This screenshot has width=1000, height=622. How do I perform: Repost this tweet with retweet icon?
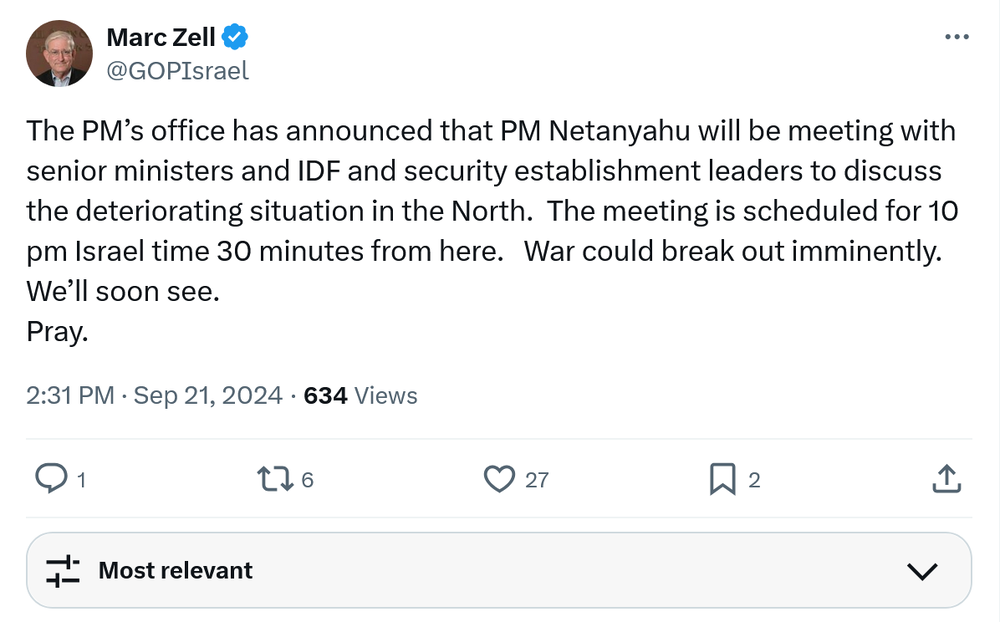click(273, 479)
